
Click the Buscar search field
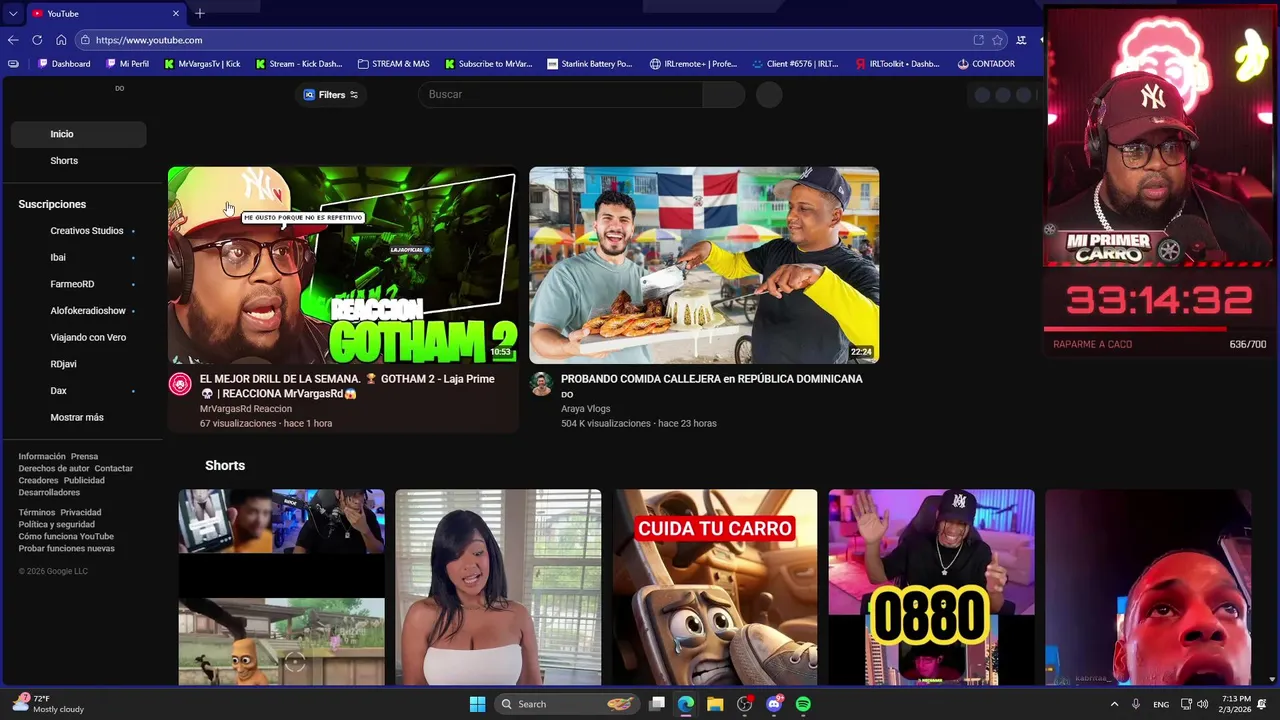click(560, 94)
